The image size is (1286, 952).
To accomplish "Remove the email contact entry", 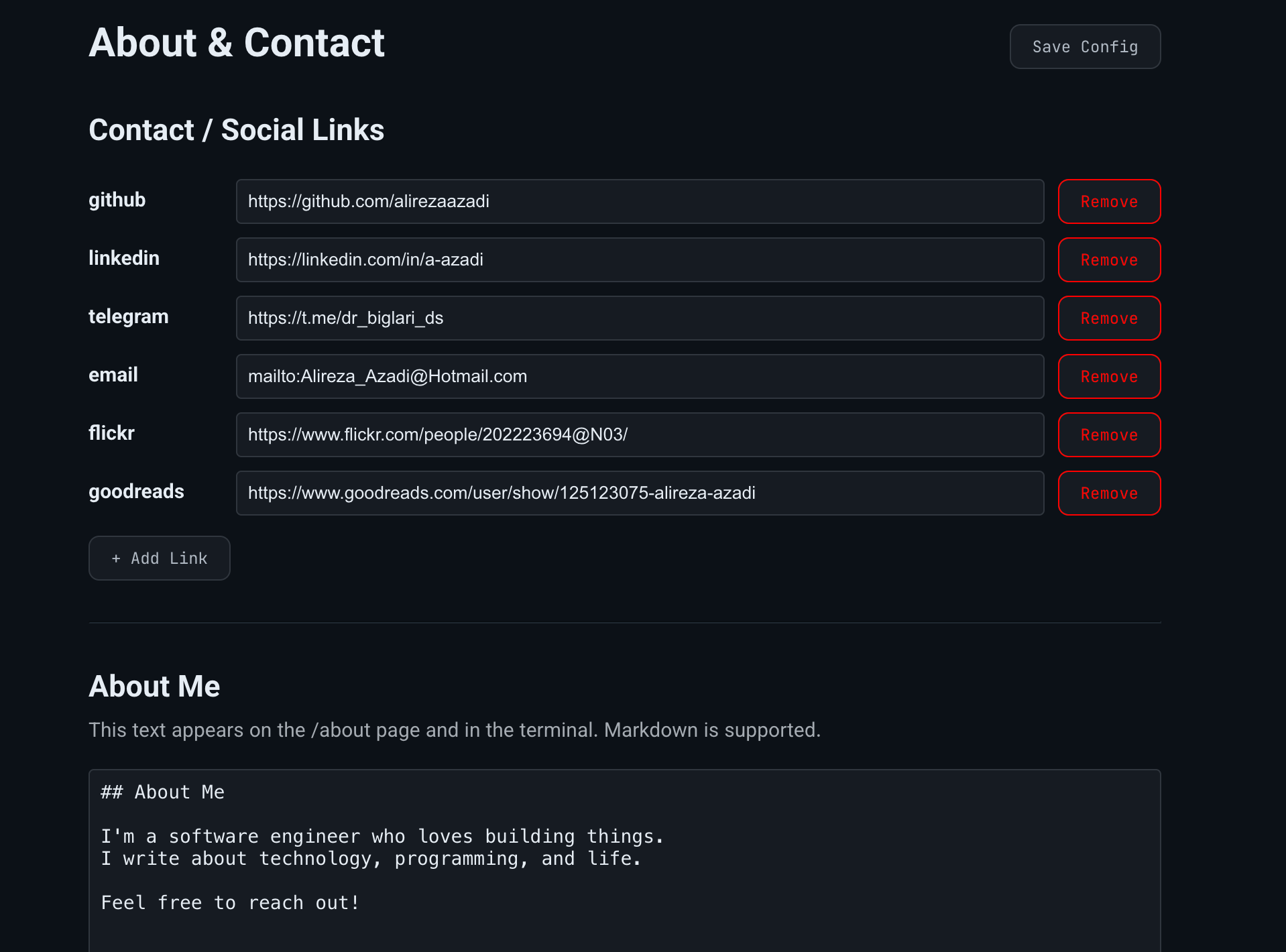I will click(1108, 376).
